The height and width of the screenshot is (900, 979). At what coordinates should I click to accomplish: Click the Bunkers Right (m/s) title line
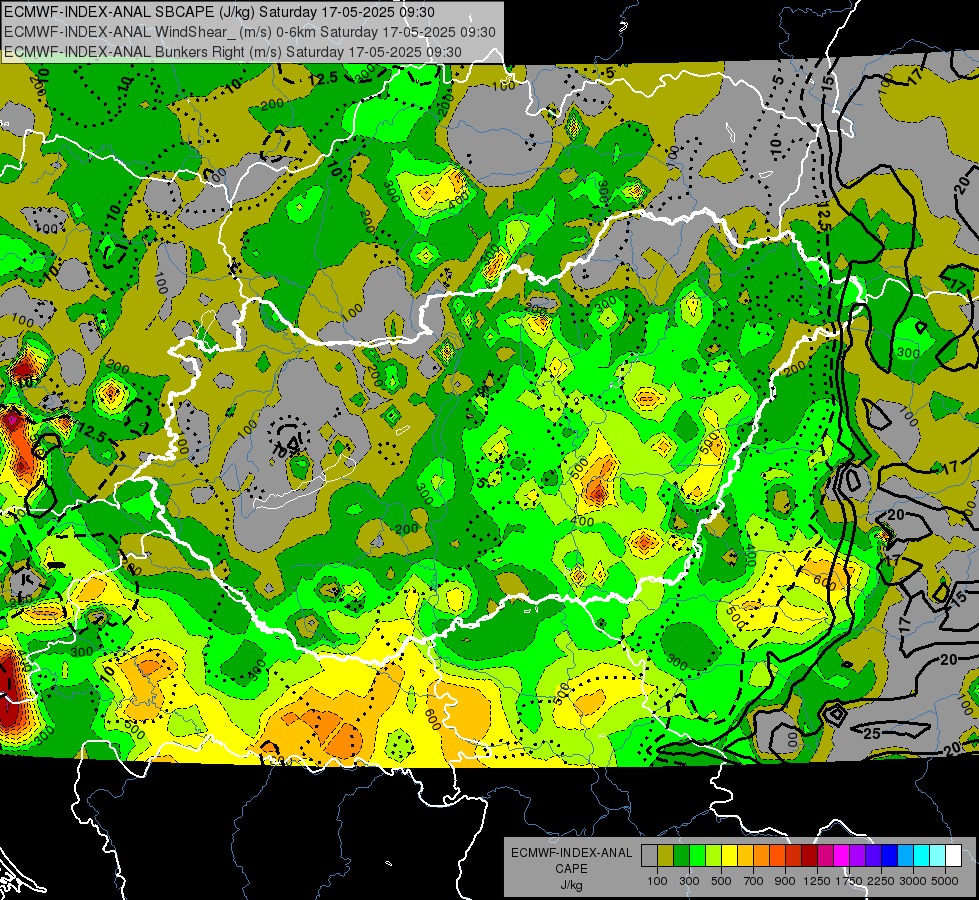click(233, 52)
